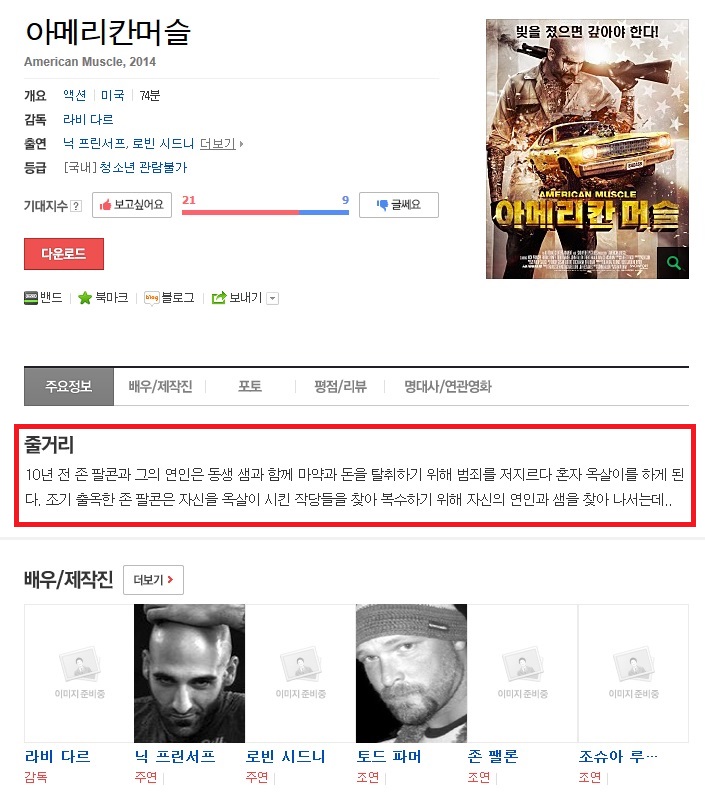Share to 블로그 via the blog icon

click(152, 298)
